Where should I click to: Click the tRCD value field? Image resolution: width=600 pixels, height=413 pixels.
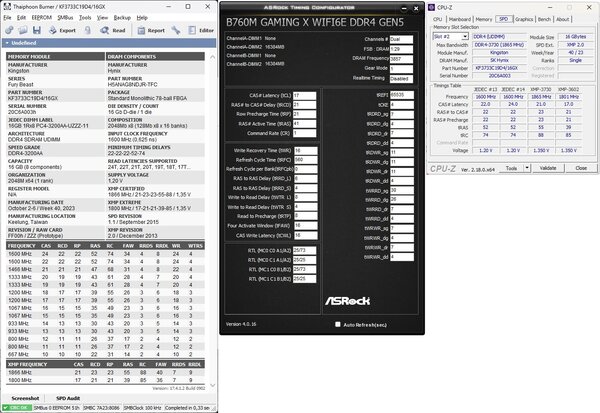pyautogui.click(x=305, y=105)
